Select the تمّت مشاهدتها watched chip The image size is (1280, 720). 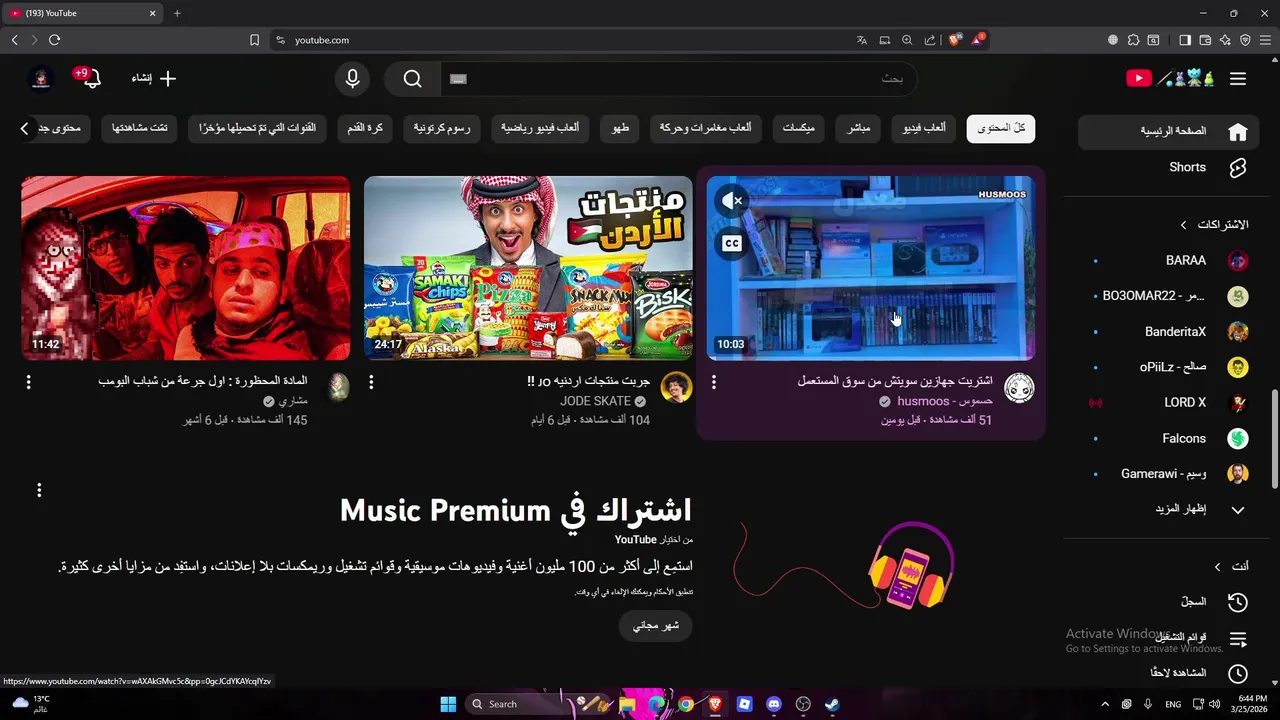point(139,128)
